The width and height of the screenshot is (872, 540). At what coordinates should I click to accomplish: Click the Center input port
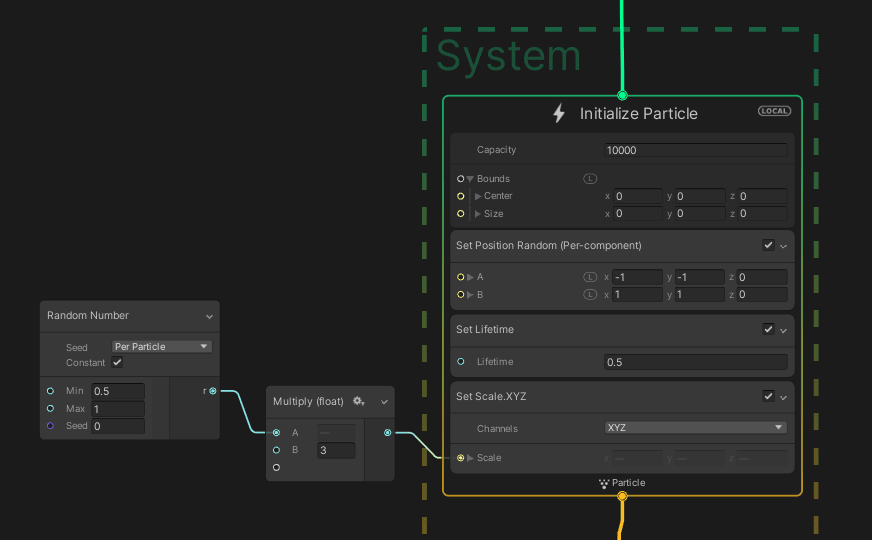460,196
